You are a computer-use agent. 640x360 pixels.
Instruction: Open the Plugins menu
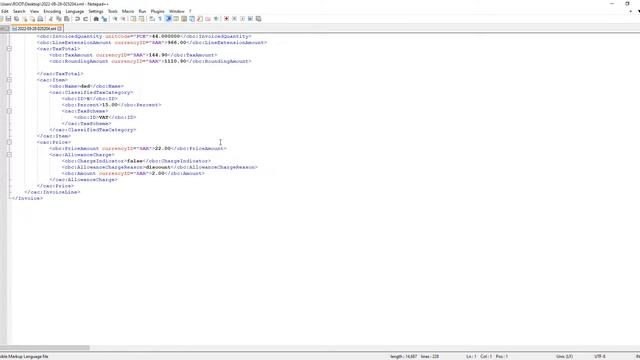pyautogui.click(x=158, y=11)
